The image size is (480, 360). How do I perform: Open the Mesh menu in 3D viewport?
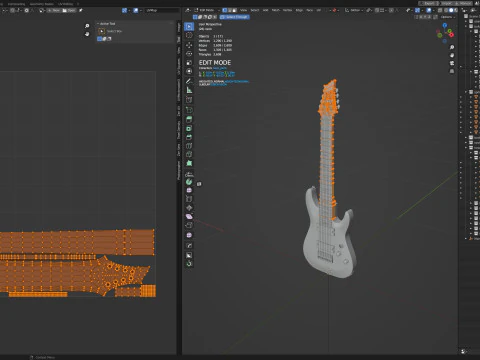pyautogui.click(x=276, y=10)
